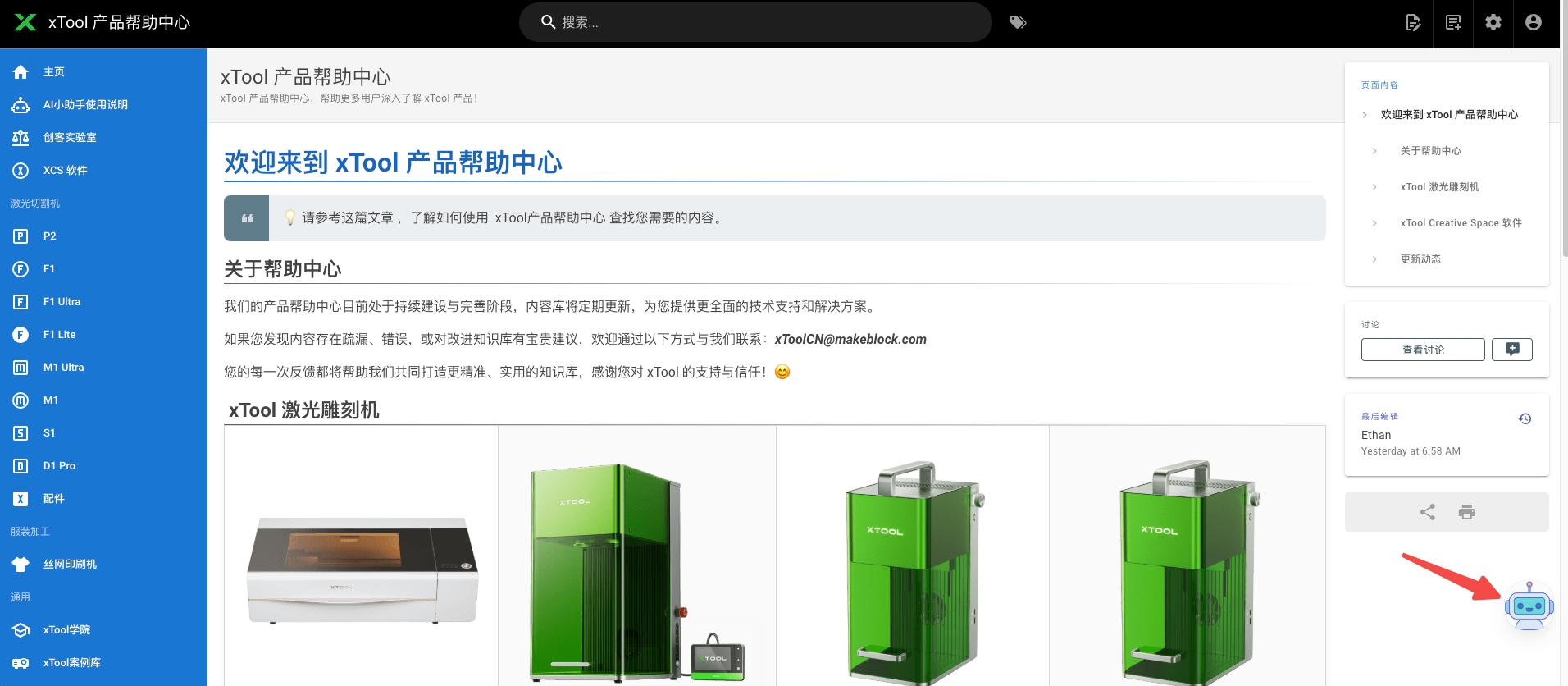Click the icon beside xTool案例库
The image size is (1568, 686).
coord(21,663)
